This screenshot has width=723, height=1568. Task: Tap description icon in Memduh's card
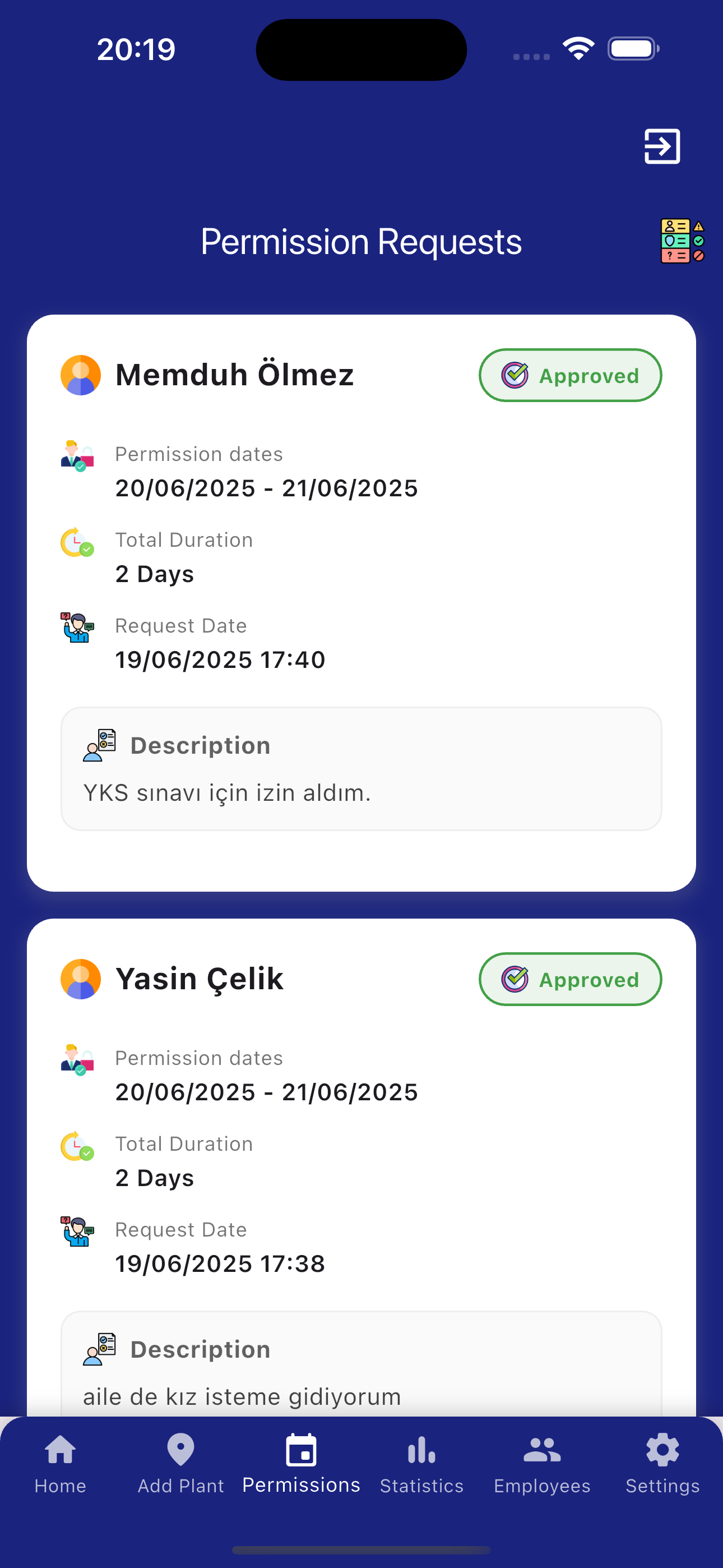click(99, 745)
